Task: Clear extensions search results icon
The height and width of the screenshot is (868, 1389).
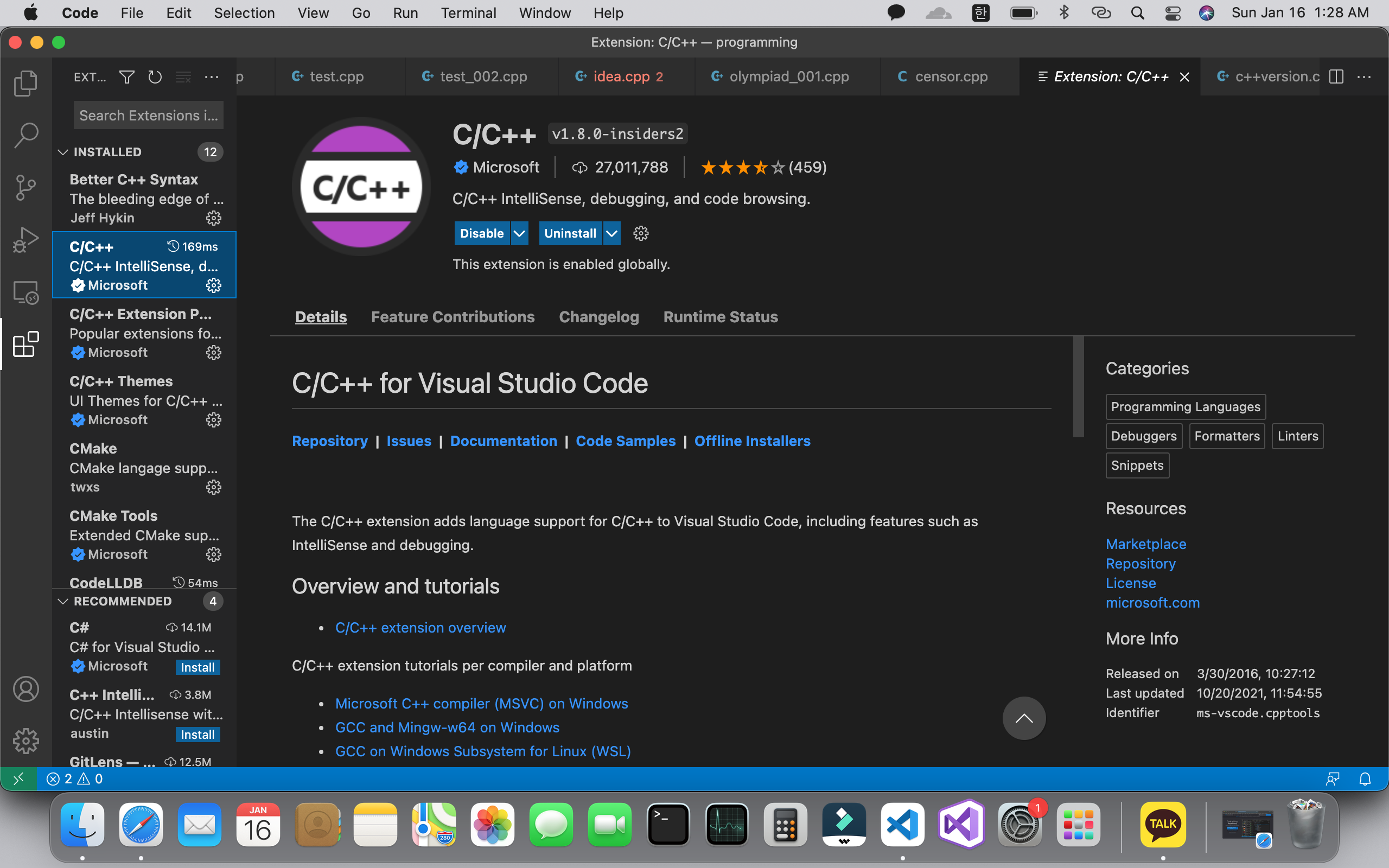Action: point(183,77)
